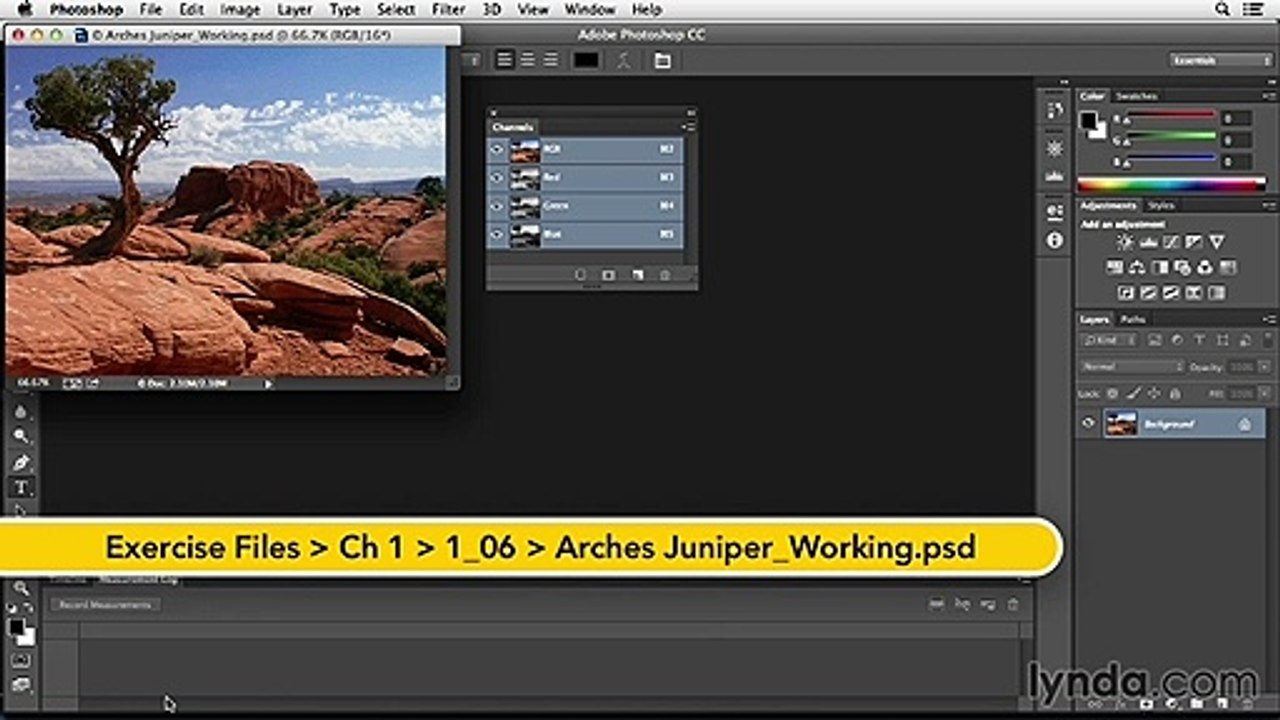Click the foreground color swatch in Color panel
1280x720 pixels.
(x=1088, y=120)
